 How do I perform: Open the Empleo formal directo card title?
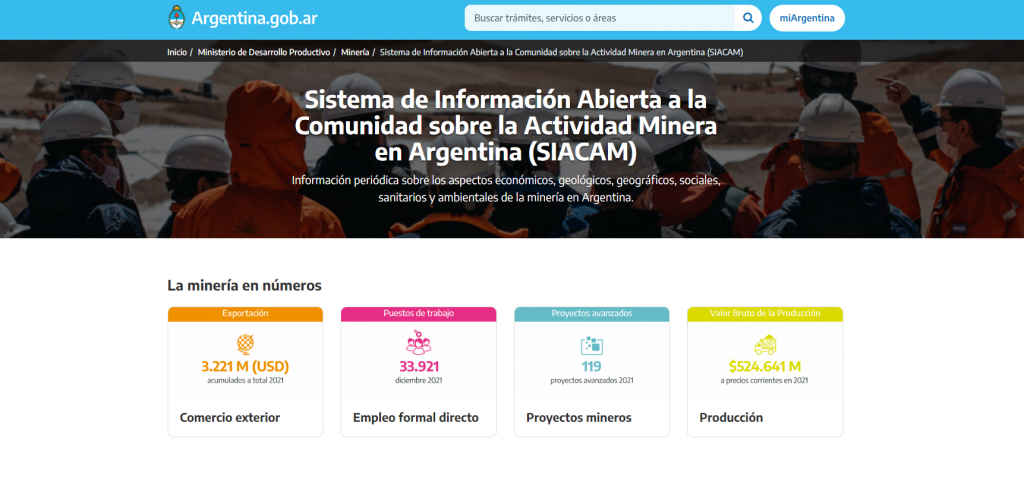(416, 418)
